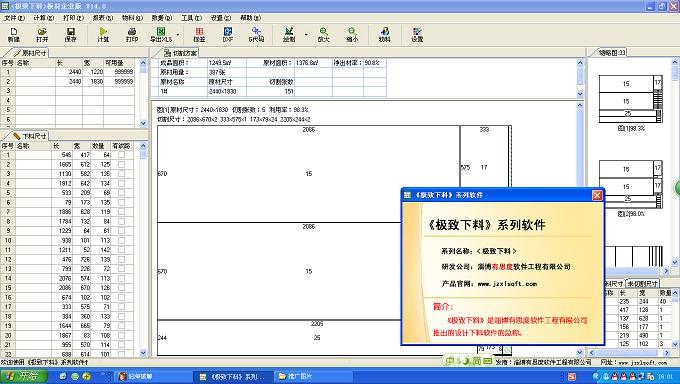
Task: Open 推广图片 folder on the taskbar
Action: 314,376
